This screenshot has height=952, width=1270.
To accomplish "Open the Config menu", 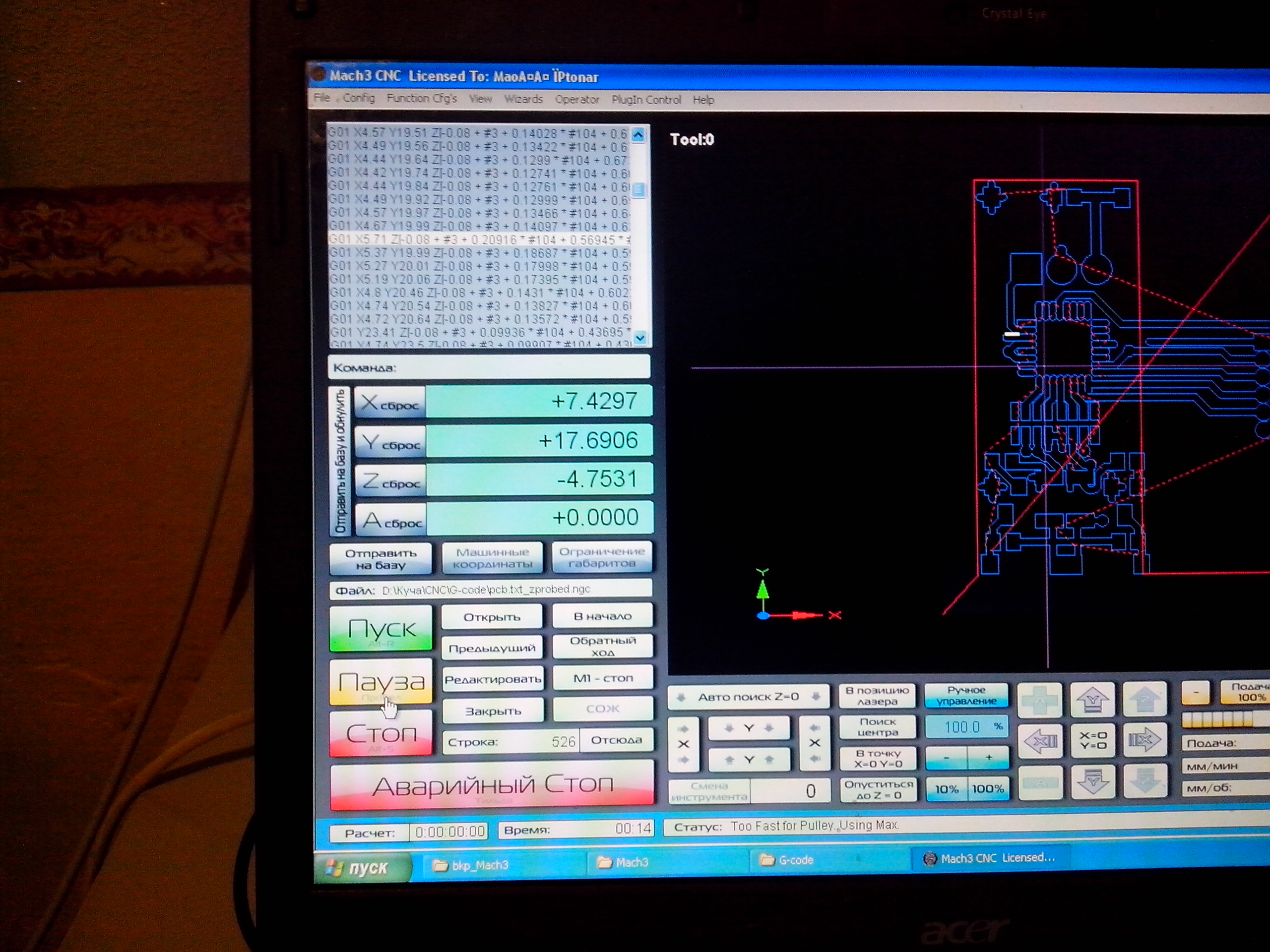I will point(358,98).
